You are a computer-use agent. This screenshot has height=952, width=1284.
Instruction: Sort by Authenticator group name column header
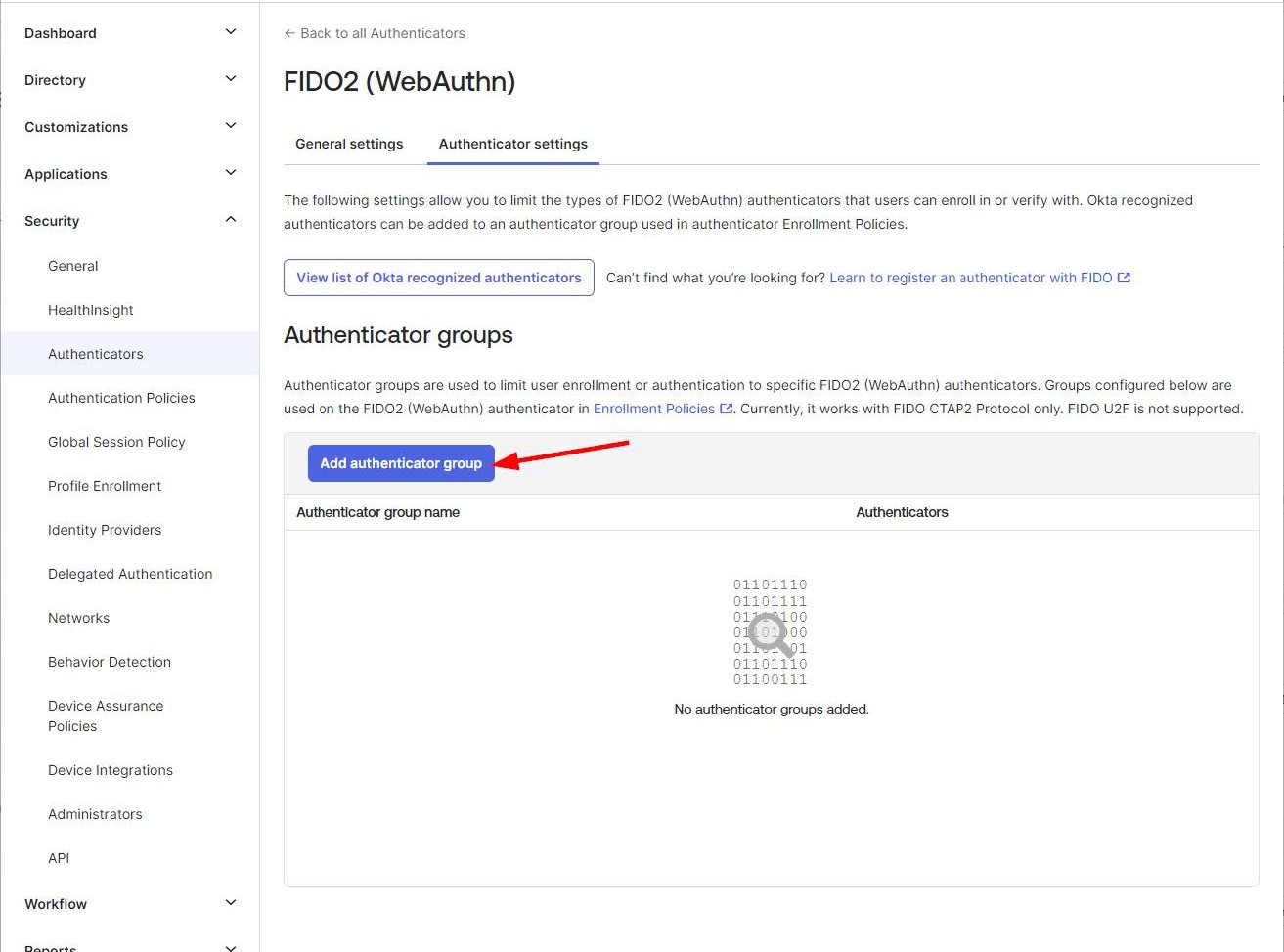(x=377, y=512)
